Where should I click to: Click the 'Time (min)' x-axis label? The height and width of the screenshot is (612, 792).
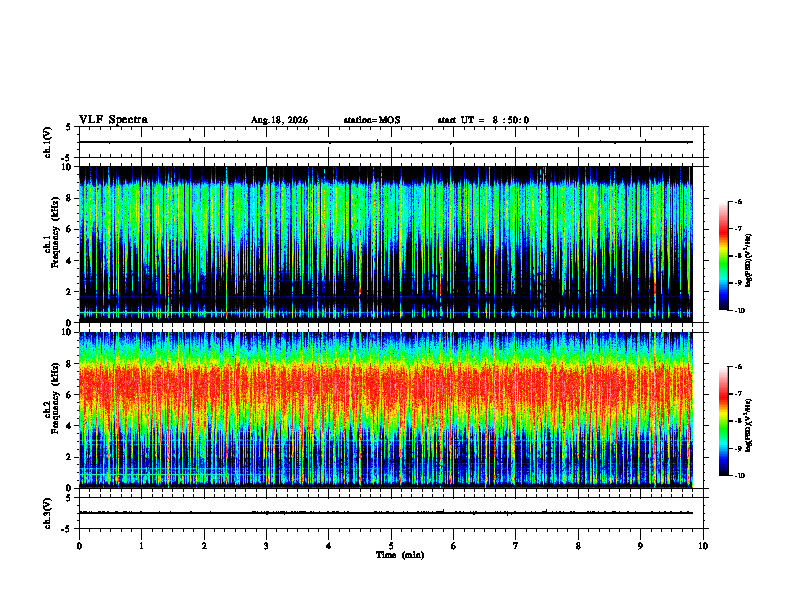400,555
